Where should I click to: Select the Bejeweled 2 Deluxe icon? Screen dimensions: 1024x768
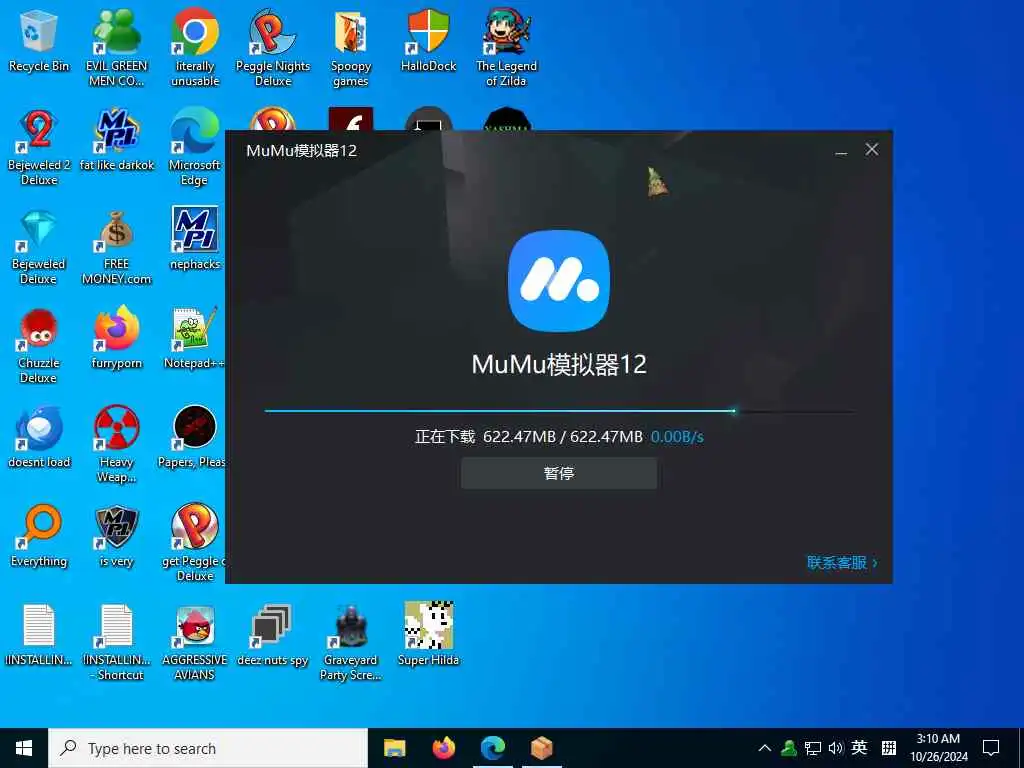(39, 147)
